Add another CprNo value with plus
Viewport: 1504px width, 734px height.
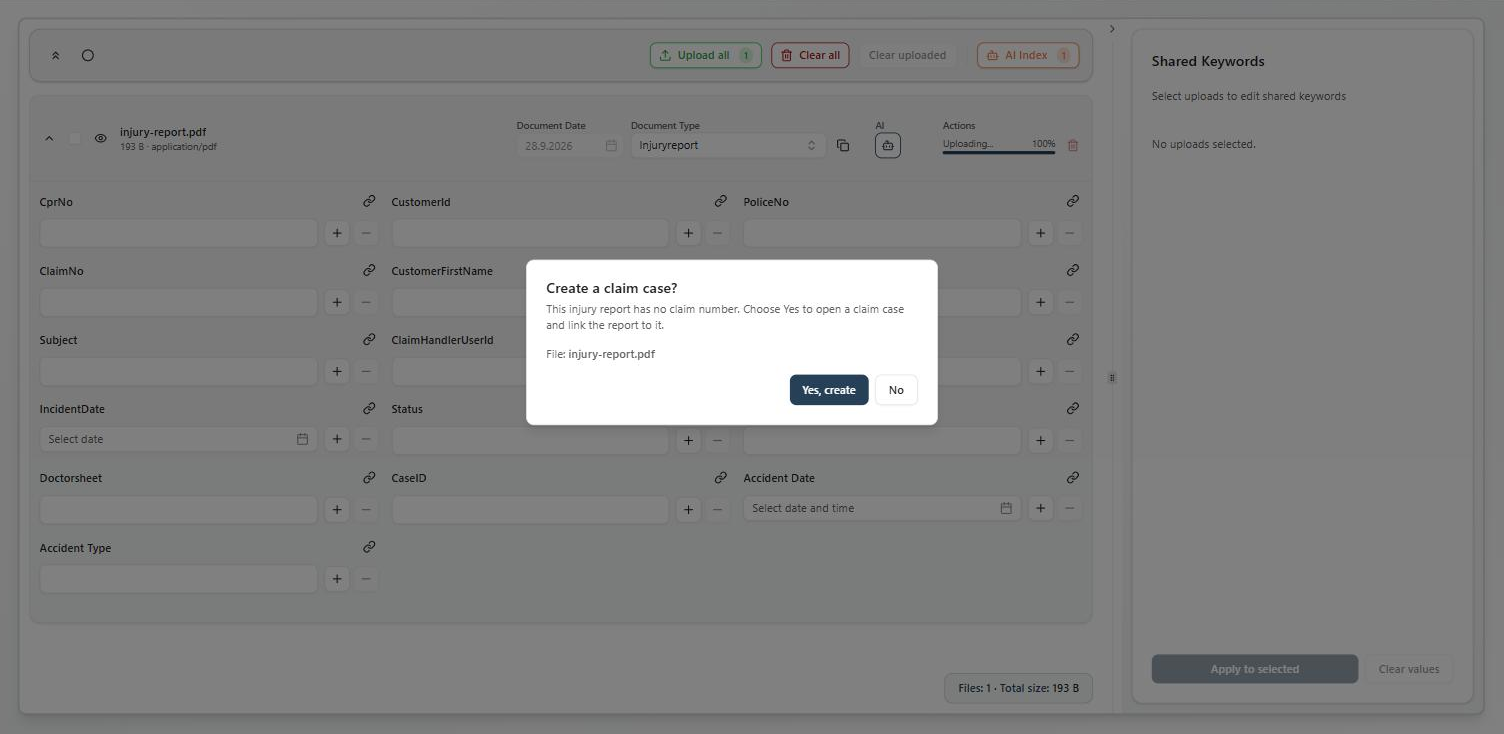(x=337, y=233)
